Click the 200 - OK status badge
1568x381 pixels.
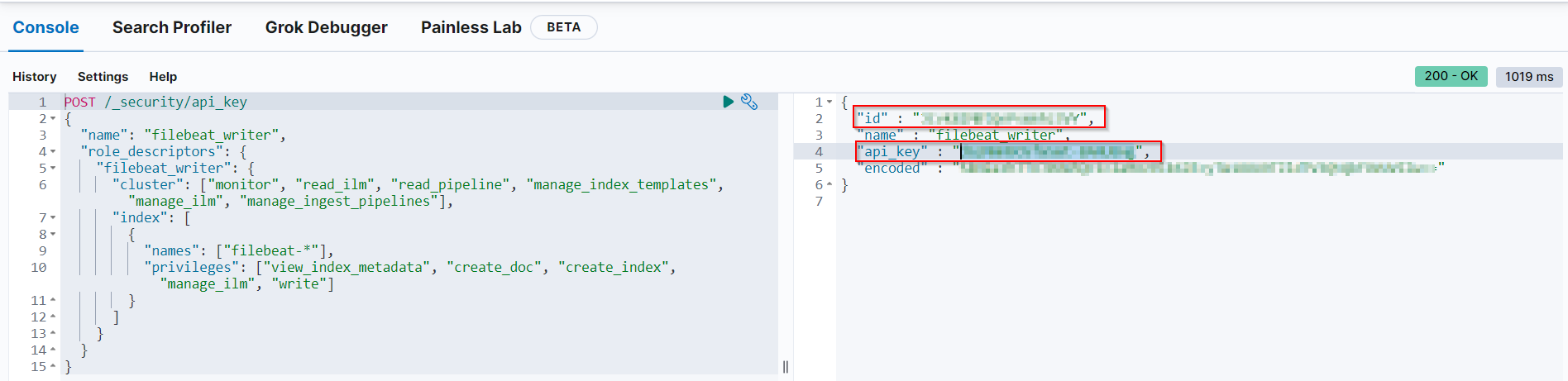click(x=1451, y=76)
